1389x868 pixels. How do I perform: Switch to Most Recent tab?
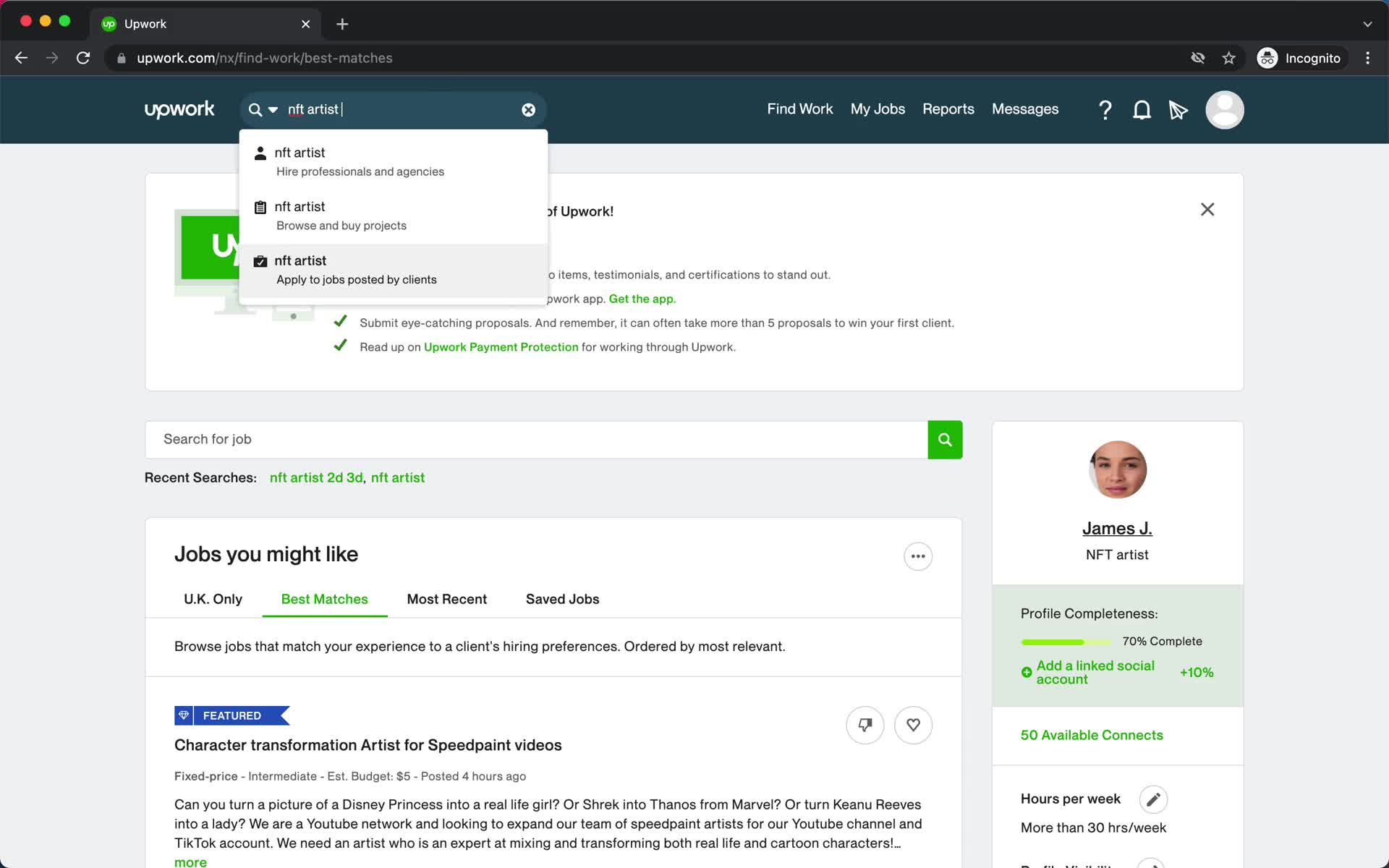[446, 599]
